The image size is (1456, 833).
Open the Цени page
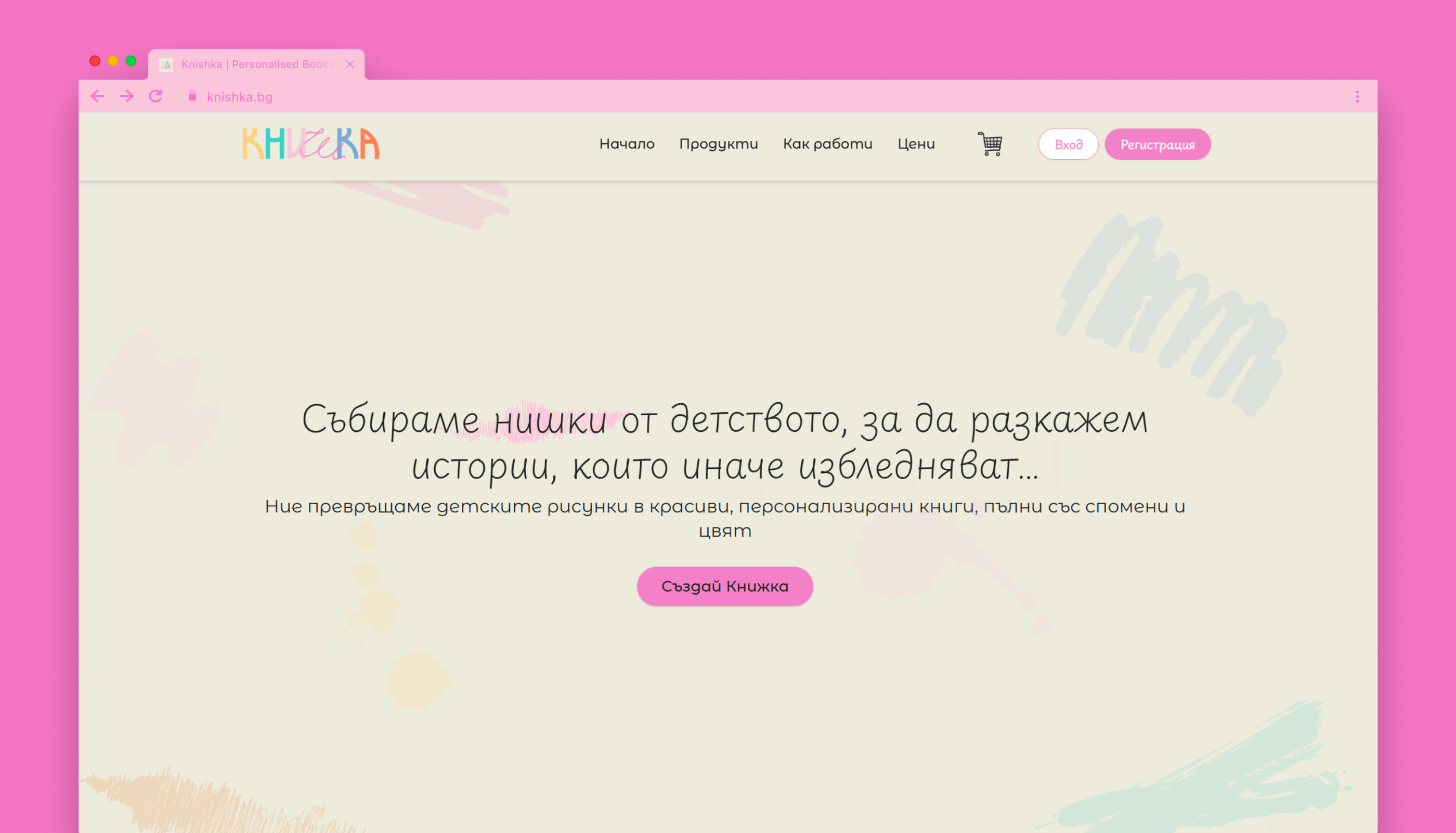click(x=917, y=144)
